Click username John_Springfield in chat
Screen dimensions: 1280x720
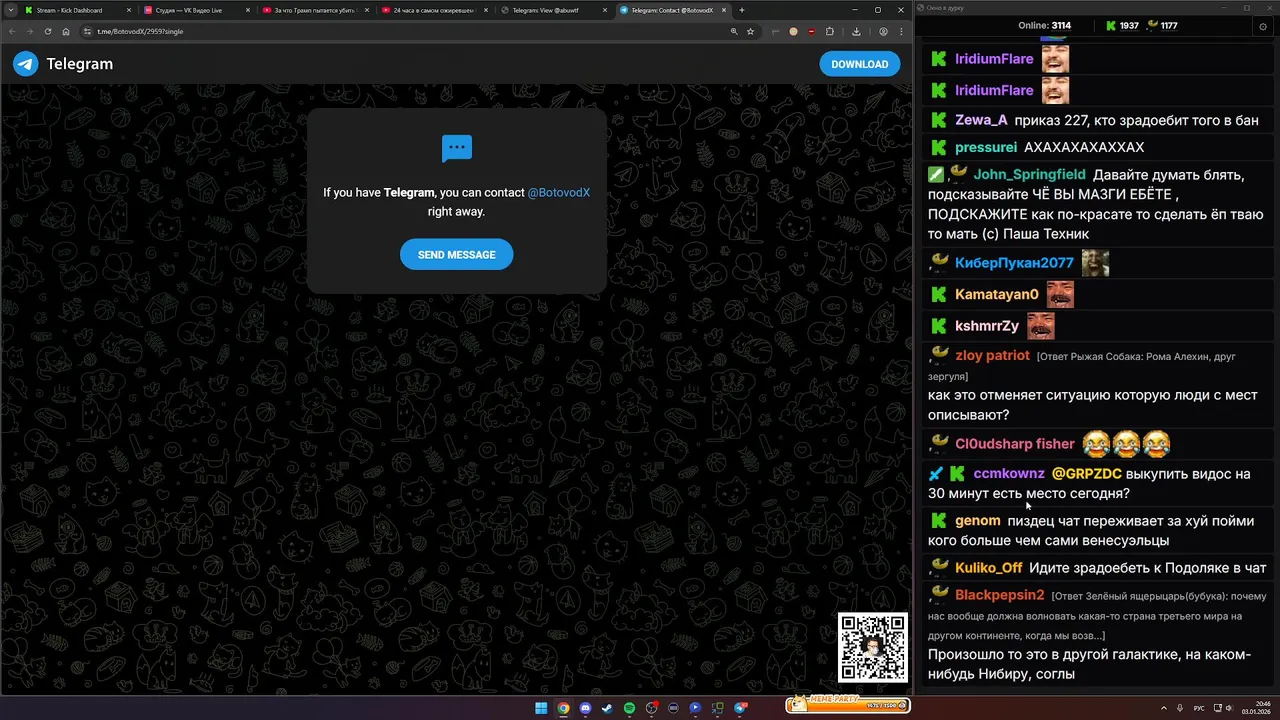click(x=1029, y=175)
